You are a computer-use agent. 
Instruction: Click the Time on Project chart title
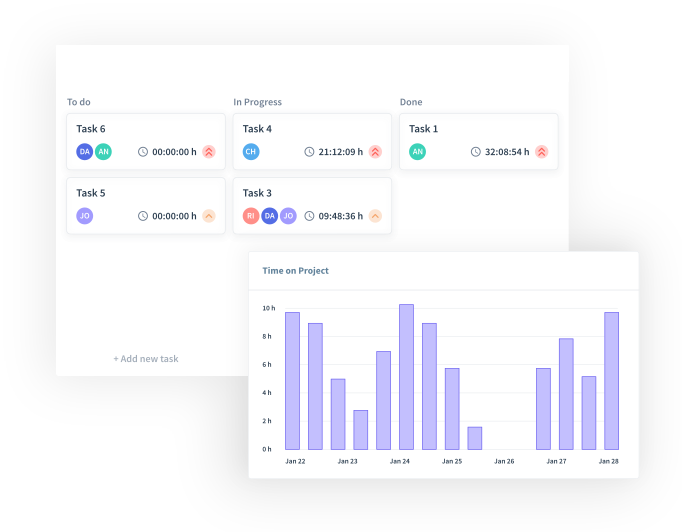[x=295, y=271]
